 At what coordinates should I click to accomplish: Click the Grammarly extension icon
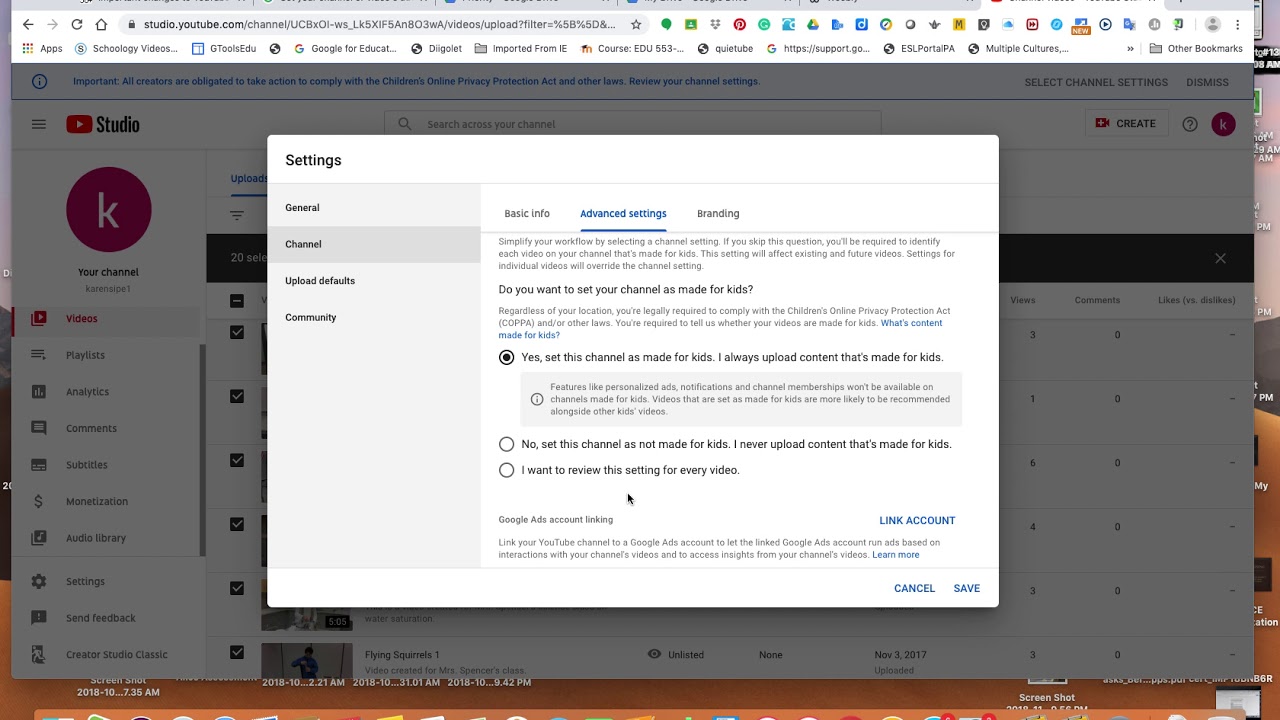click(x=764, y=24)
